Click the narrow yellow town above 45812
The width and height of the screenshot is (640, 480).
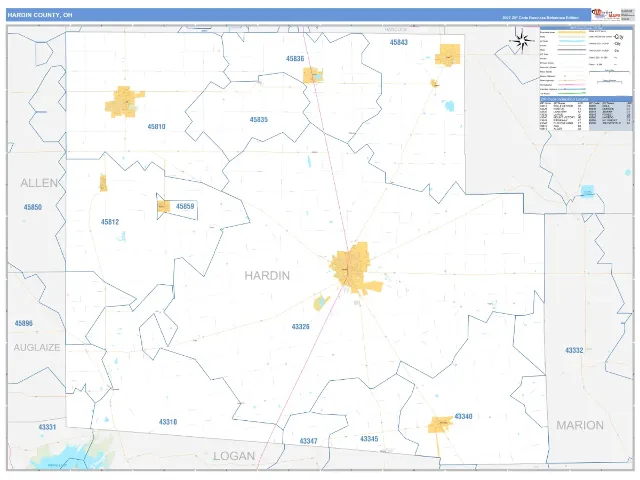point(103,183)
